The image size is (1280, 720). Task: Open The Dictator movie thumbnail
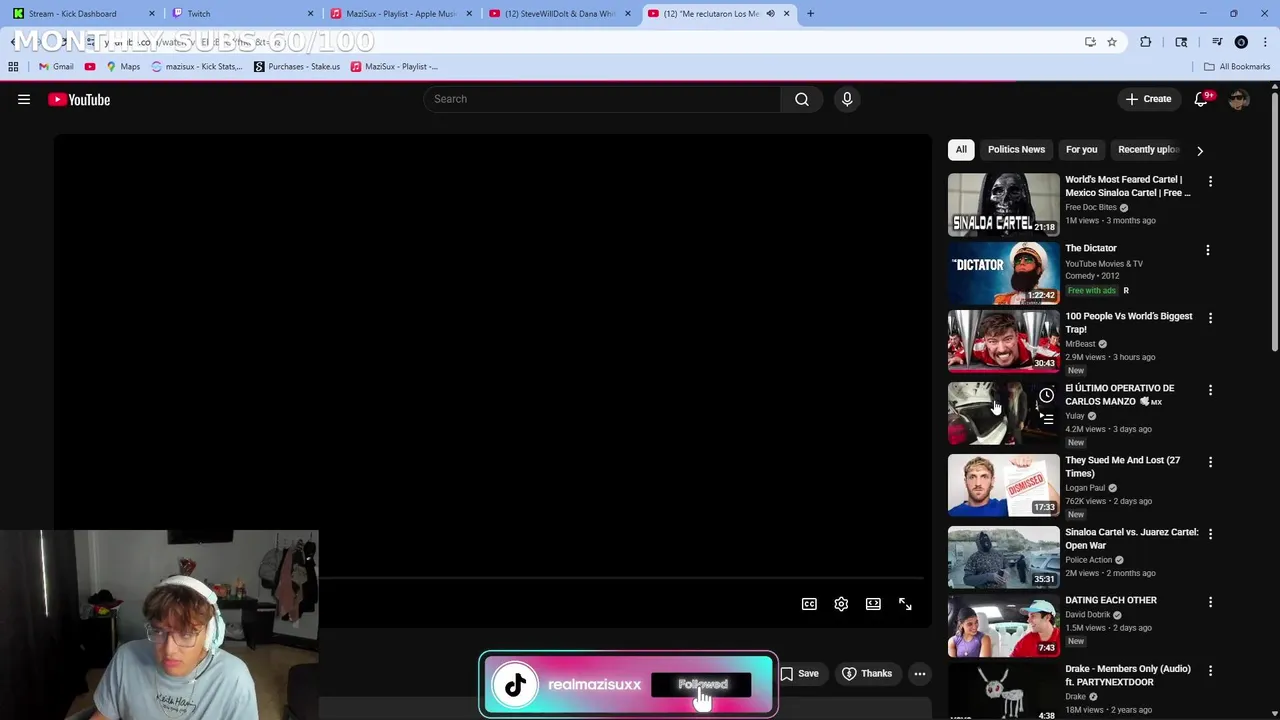click(1003, 273)
